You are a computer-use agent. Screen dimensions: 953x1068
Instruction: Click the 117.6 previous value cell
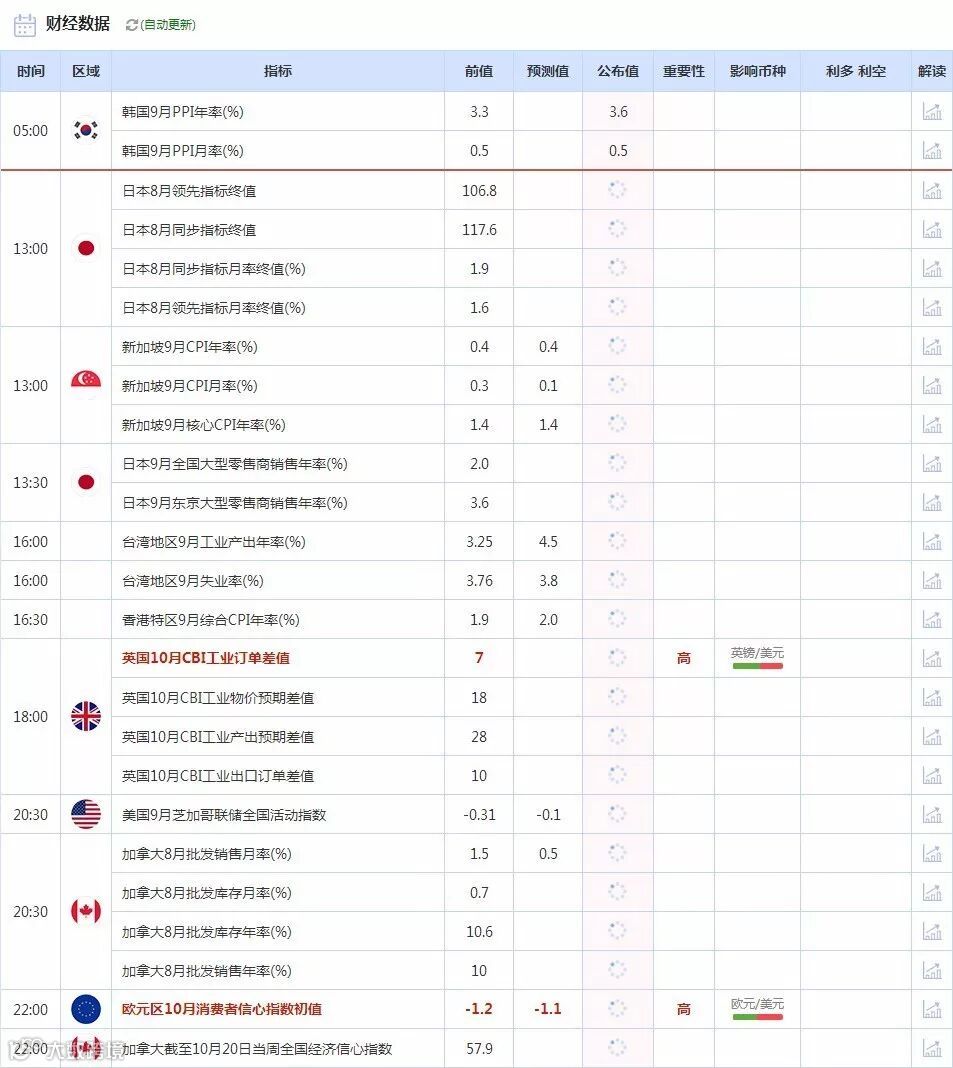tap(479, 230)
